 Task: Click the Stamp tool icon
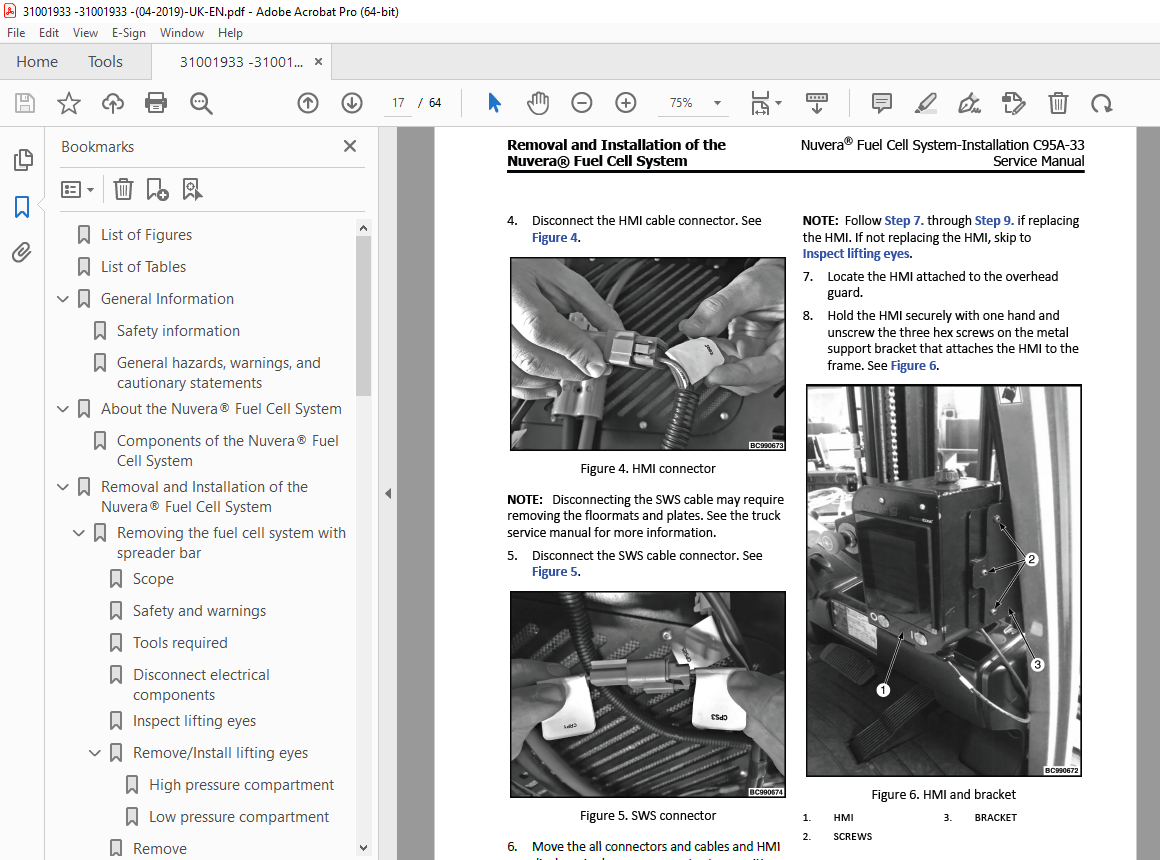tap(1014, 103)
